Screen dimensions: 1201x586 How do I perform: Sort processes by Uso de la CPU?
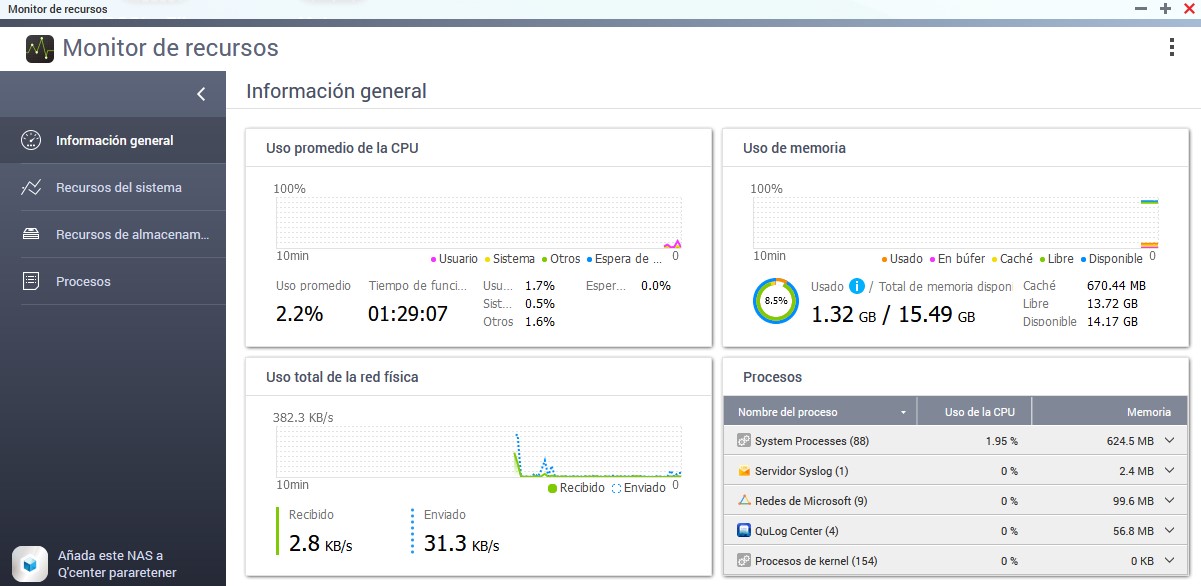click(x=979, y=412)
